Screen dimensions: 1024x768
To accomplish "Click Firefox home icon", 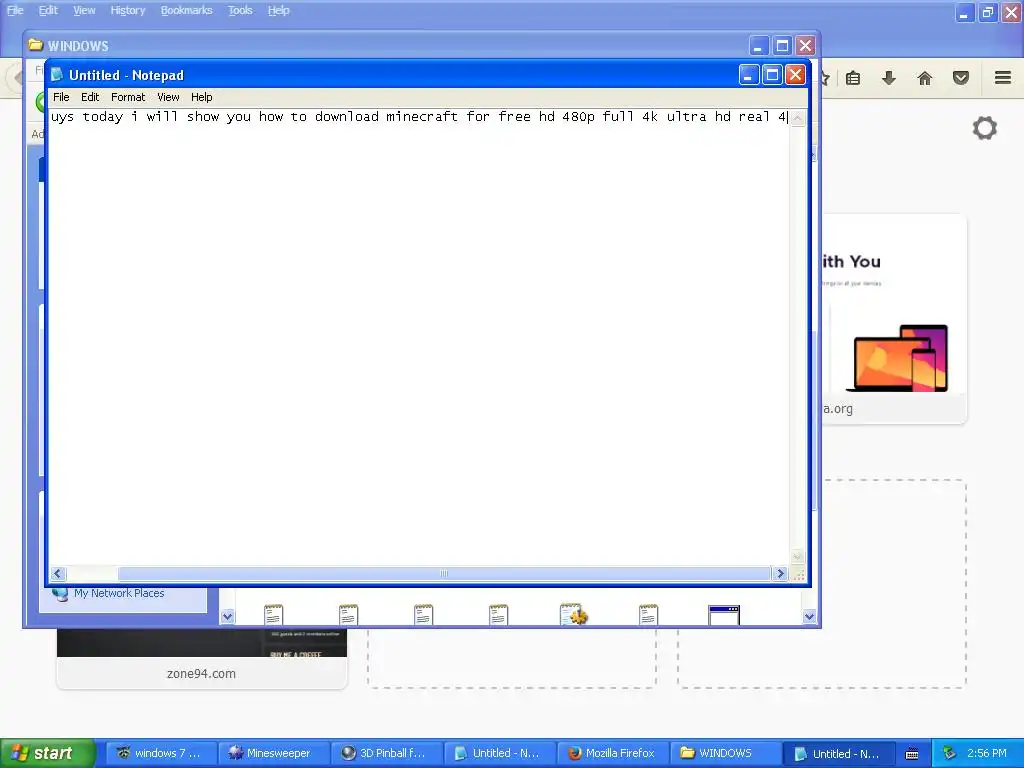I will 925,78.
